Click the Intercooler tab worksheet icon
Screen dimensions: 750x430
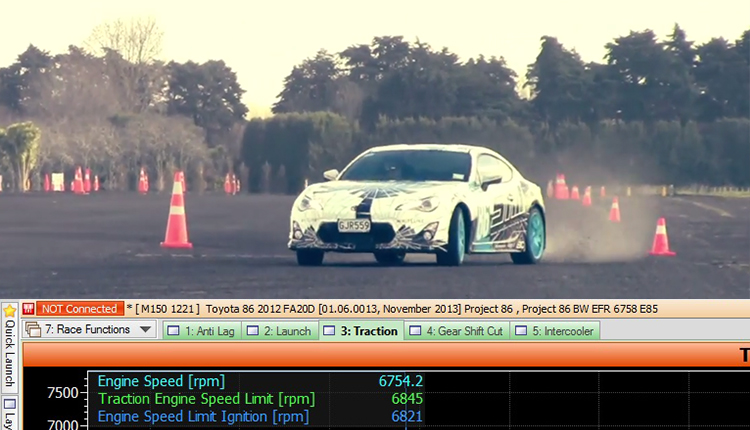[x=521, y=331]
